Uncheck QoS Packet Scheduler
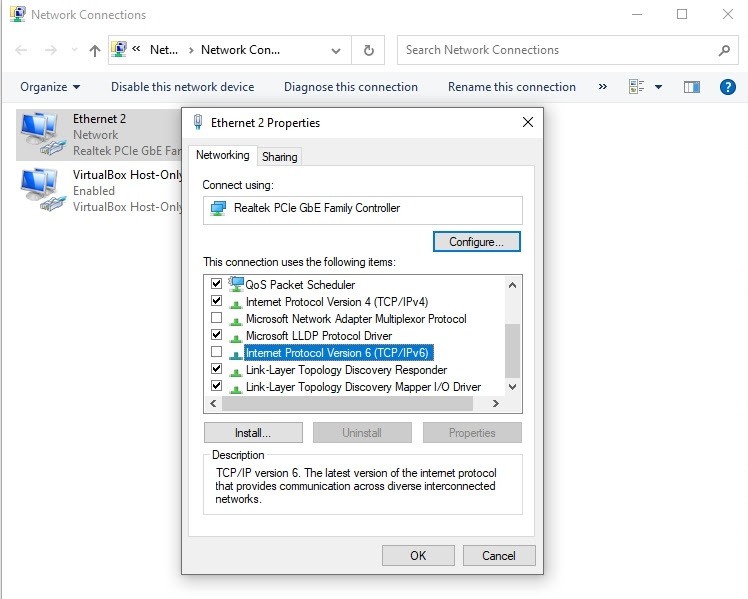Image resolution: width=748 pixels, height=599 pixels. point(217,284)
